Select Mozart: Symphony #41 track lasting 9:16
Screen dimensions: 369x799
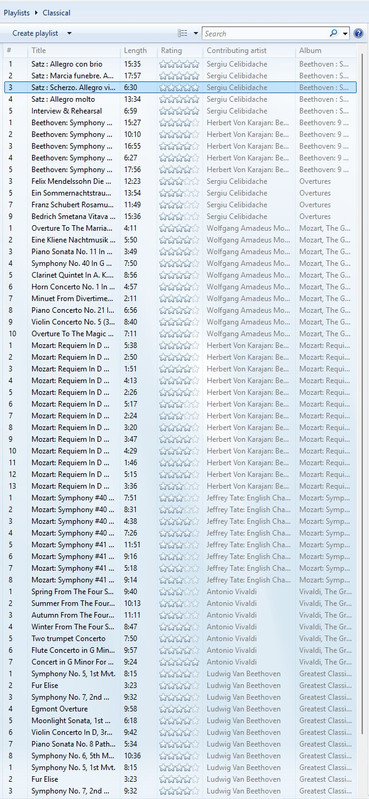(180, 556)
